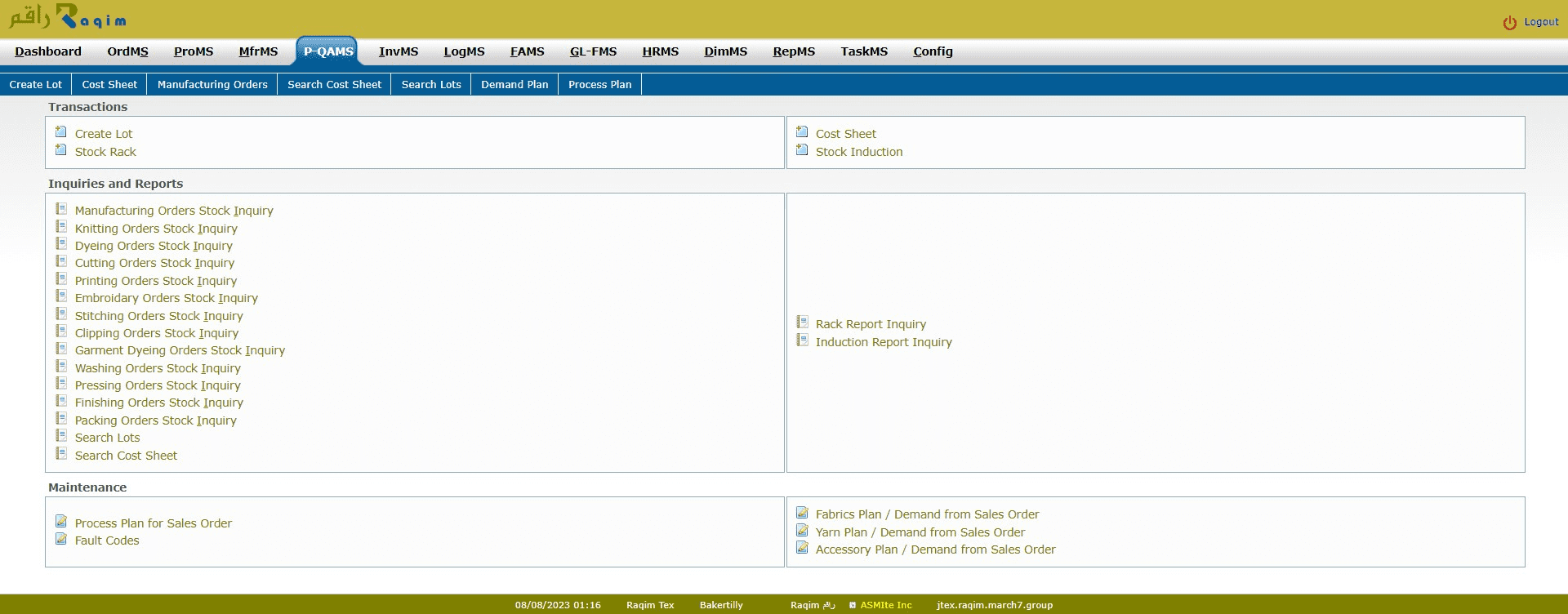Viewport: 1568px width, 614px height.
Task: Click the Cost Sheet transaction icon
Action: pos(802,132)
